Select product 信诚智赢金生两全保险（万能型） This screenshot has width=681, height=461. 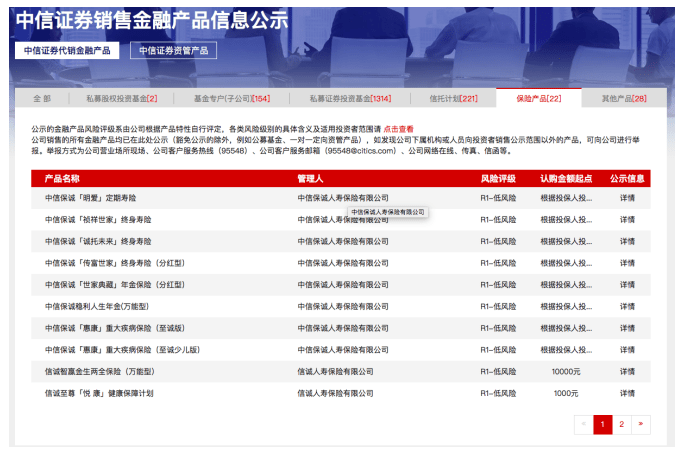(99, 372)
